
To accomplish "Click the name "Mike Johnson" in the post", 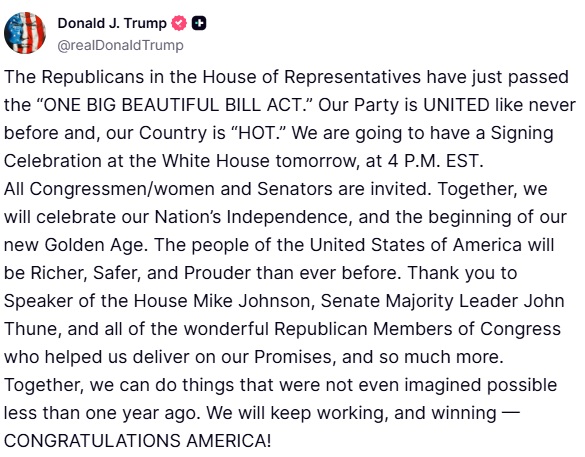I will [251, 301].
